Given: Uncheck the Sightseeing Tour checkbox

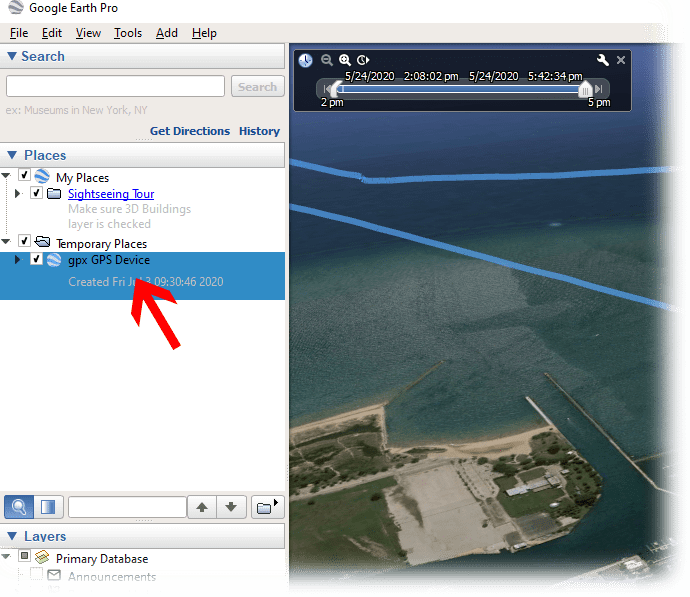Looking at the screenshot, I should (37, 193).
